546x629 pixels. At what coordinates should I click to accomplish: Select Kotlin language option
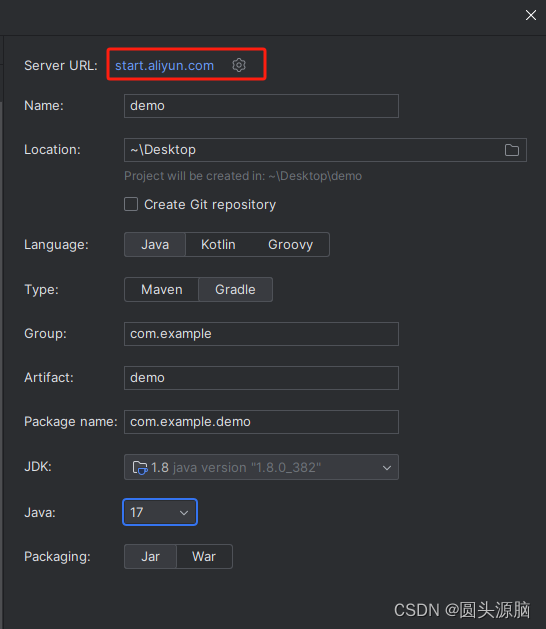click(x=218, y=245)
